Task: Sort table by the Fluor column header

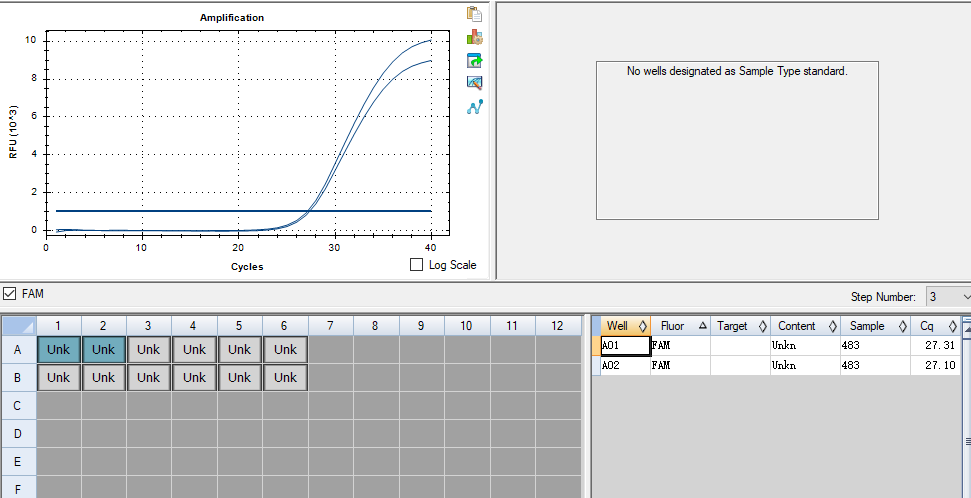Action: 680,326
